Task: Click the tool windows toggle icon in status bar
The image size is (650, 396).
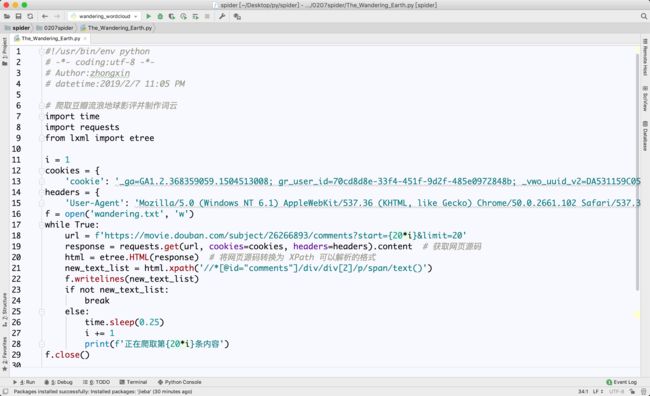Action: coord(5,391)
